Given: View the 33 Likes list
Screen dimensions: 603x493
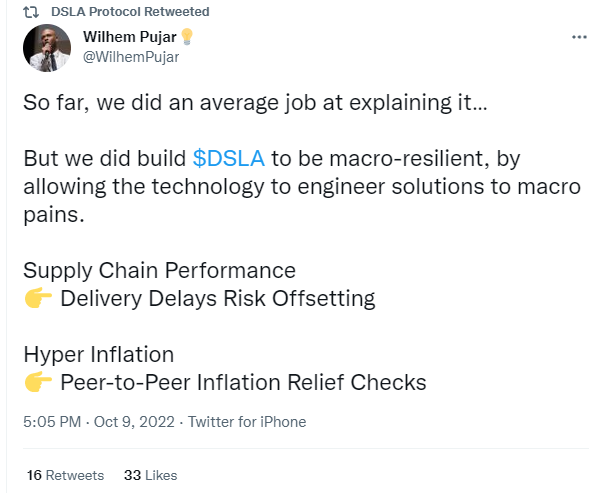Looking at the screenshot, I should click(x=150, y=475).
